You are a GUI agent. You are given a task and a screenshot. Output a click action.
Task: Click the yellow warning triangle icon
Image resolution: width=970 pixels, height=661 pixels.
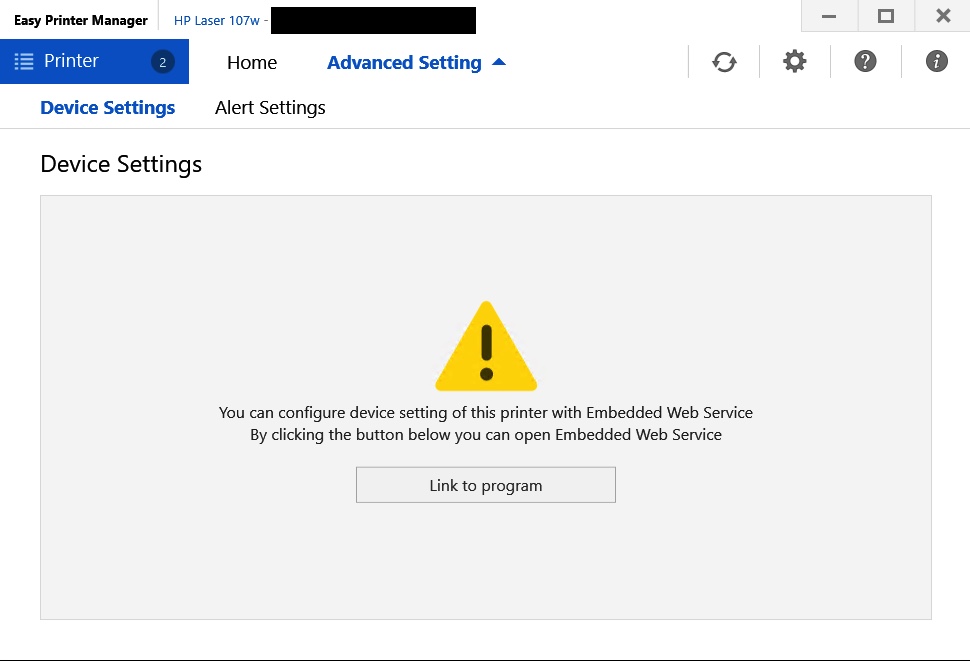tap(486, 346)
